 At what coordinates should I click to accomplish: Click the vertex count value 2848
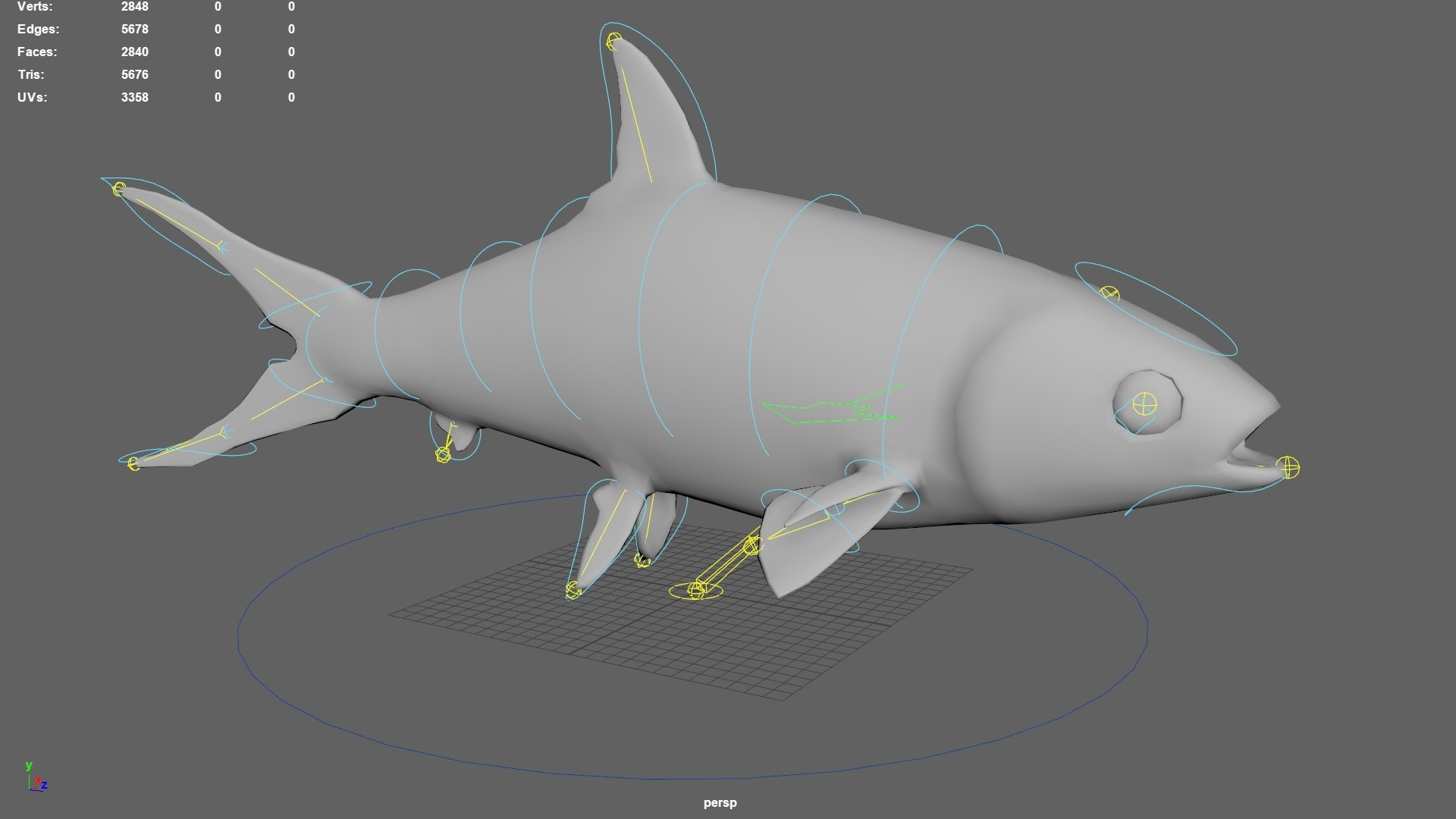[135, 6]
